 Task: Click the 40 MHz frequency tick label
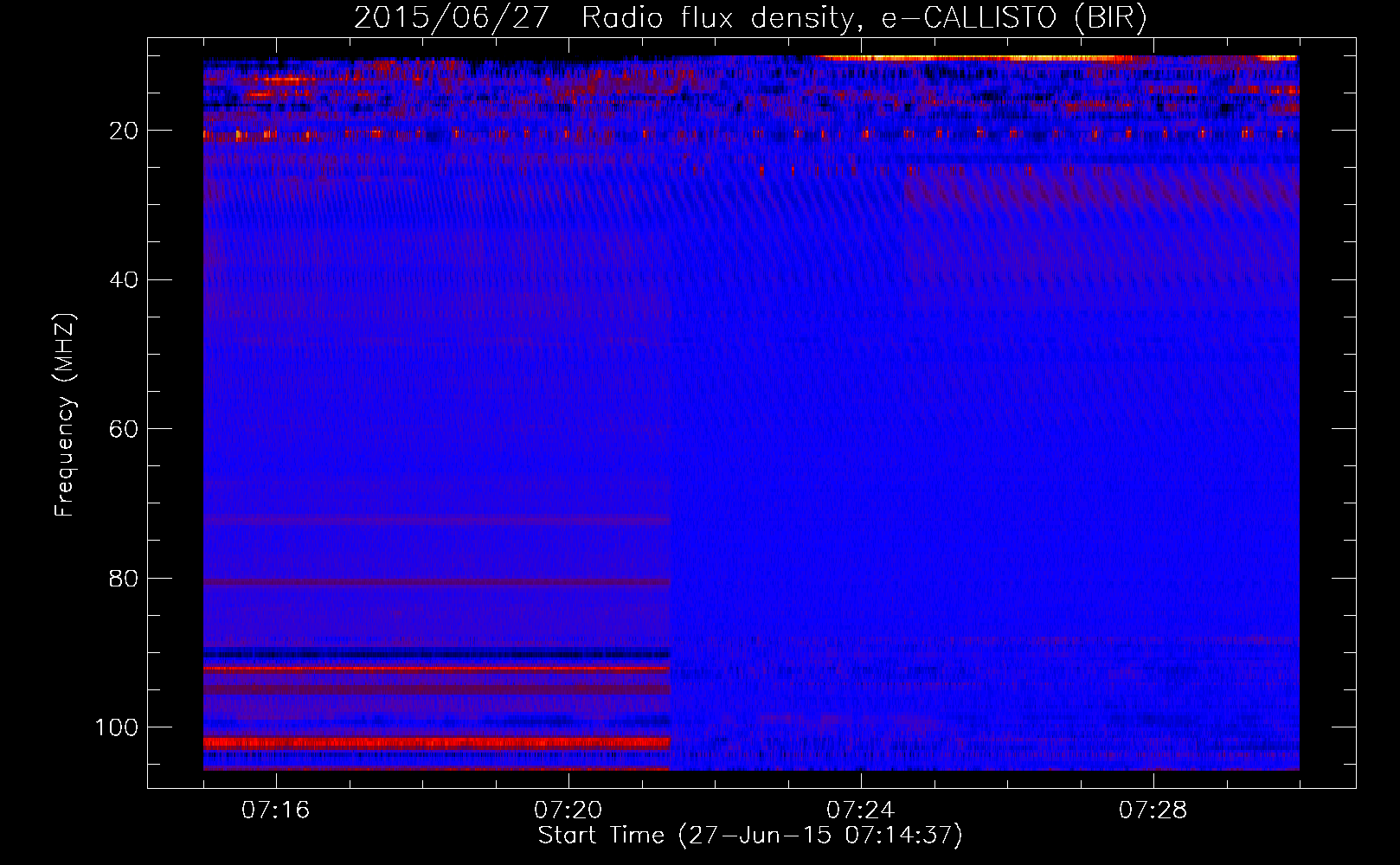125,280
